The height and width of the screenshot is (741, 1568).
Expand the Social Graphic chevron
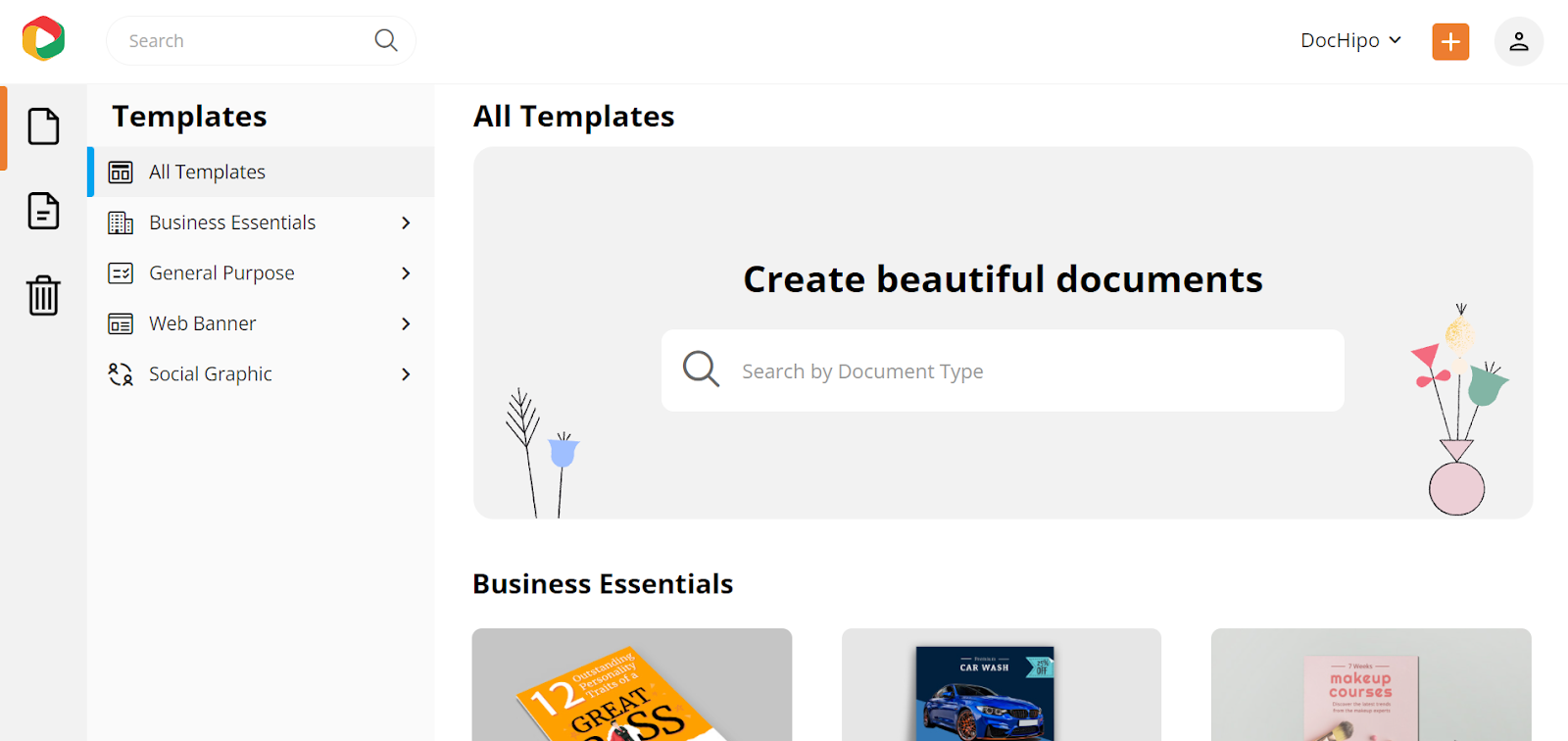[406, 374]
